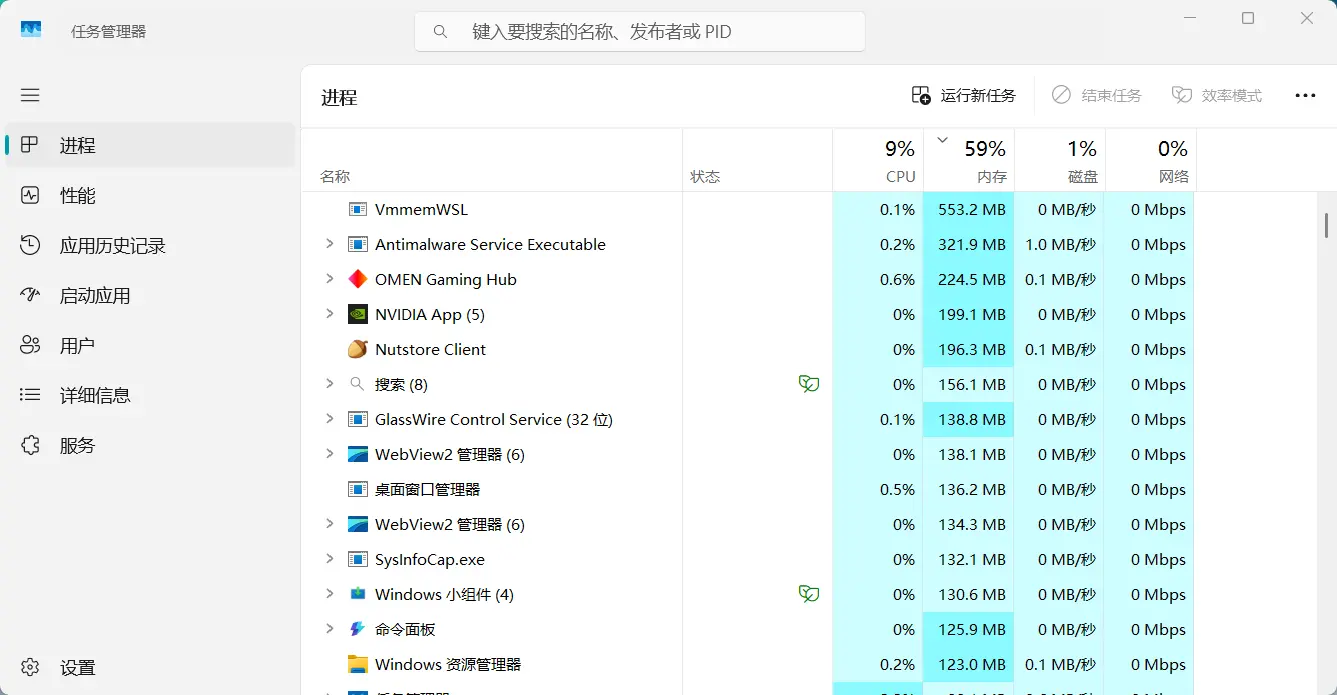Click 效率模式 button

click(x=1217, y=95)
